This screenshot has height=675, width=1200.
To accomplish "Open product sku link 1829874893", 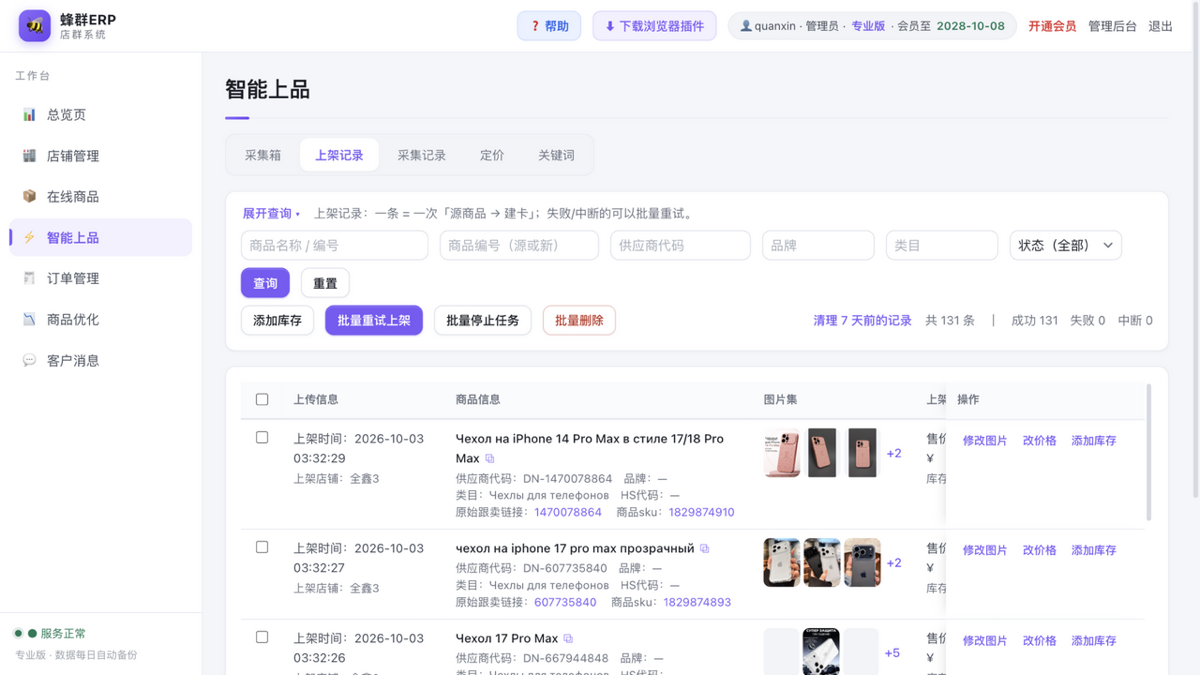I will pyautogui.click(x=697, y=602).
